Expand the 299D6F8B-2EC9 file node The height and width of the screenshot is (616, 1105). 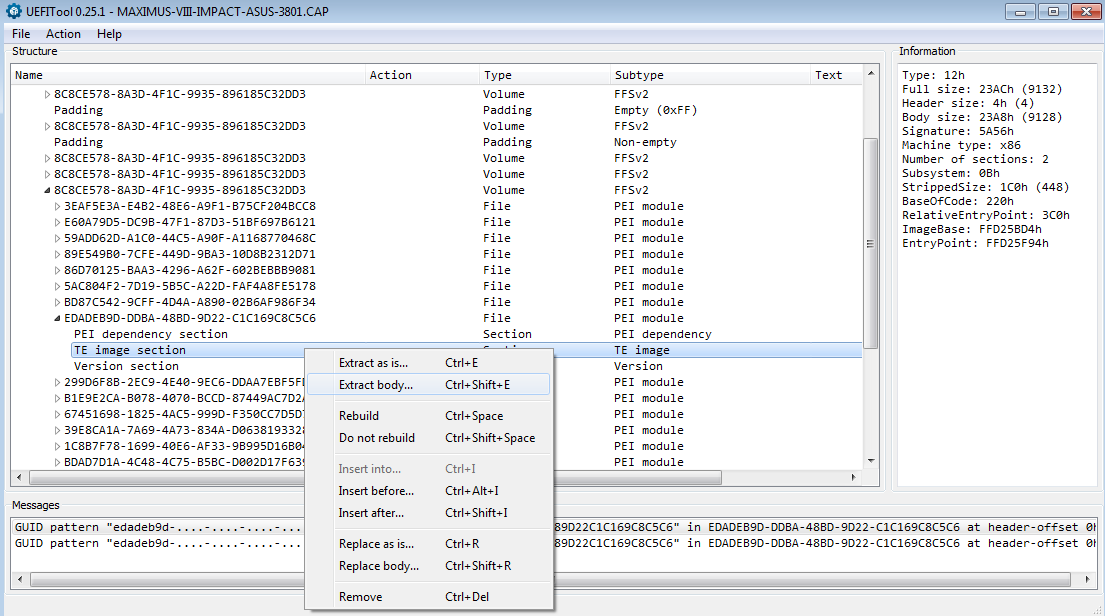[57, 382]
